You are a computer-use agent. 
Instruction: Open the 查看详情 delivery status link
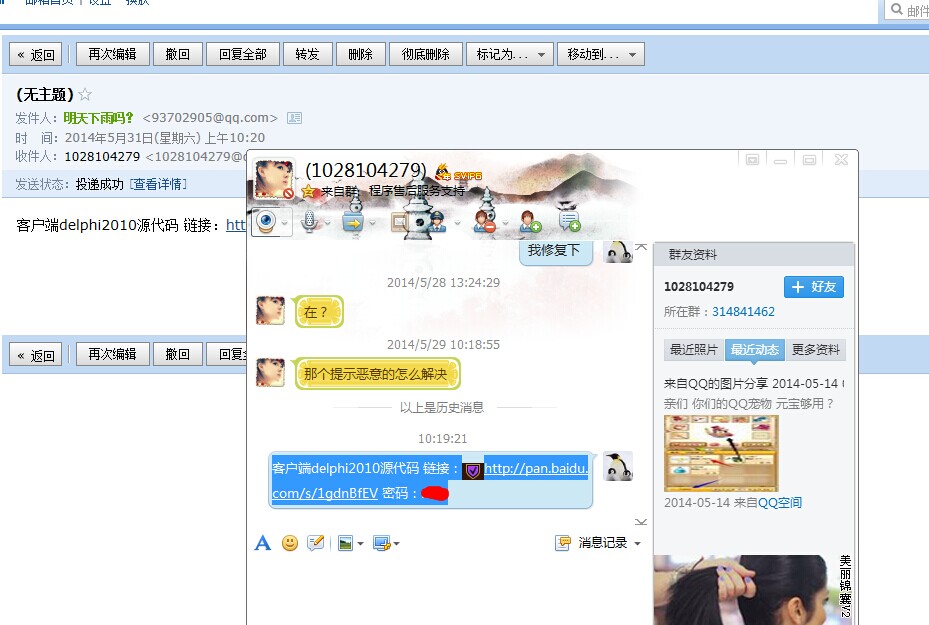coord(158,184)
